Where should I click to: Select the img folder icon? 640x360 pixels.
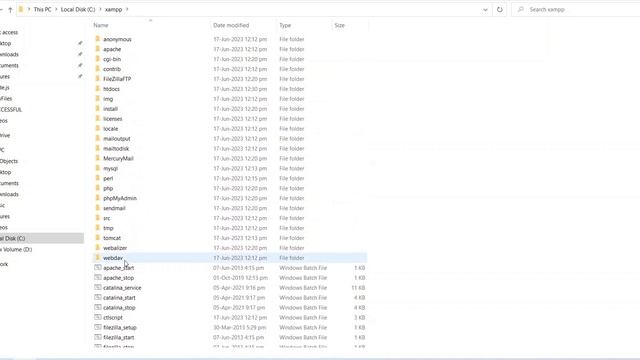(x=98, y=98)
